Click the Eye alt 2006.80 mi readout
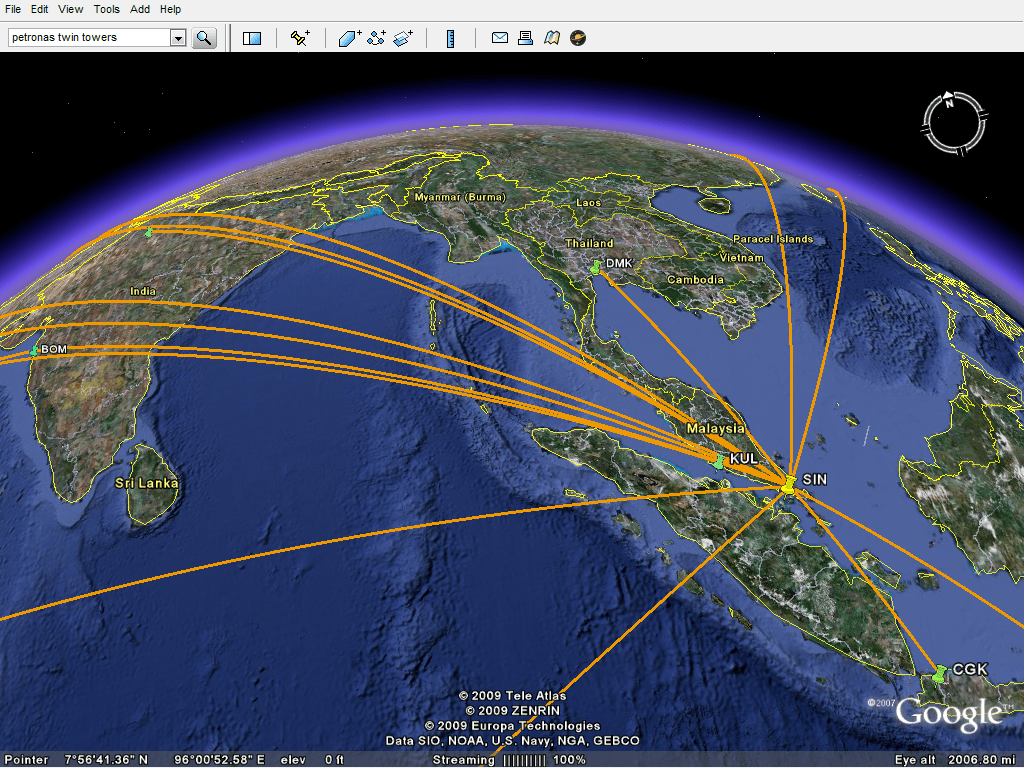Image resolution: width=1024 pixels, height=768 pixels. (x=956, y=760)
